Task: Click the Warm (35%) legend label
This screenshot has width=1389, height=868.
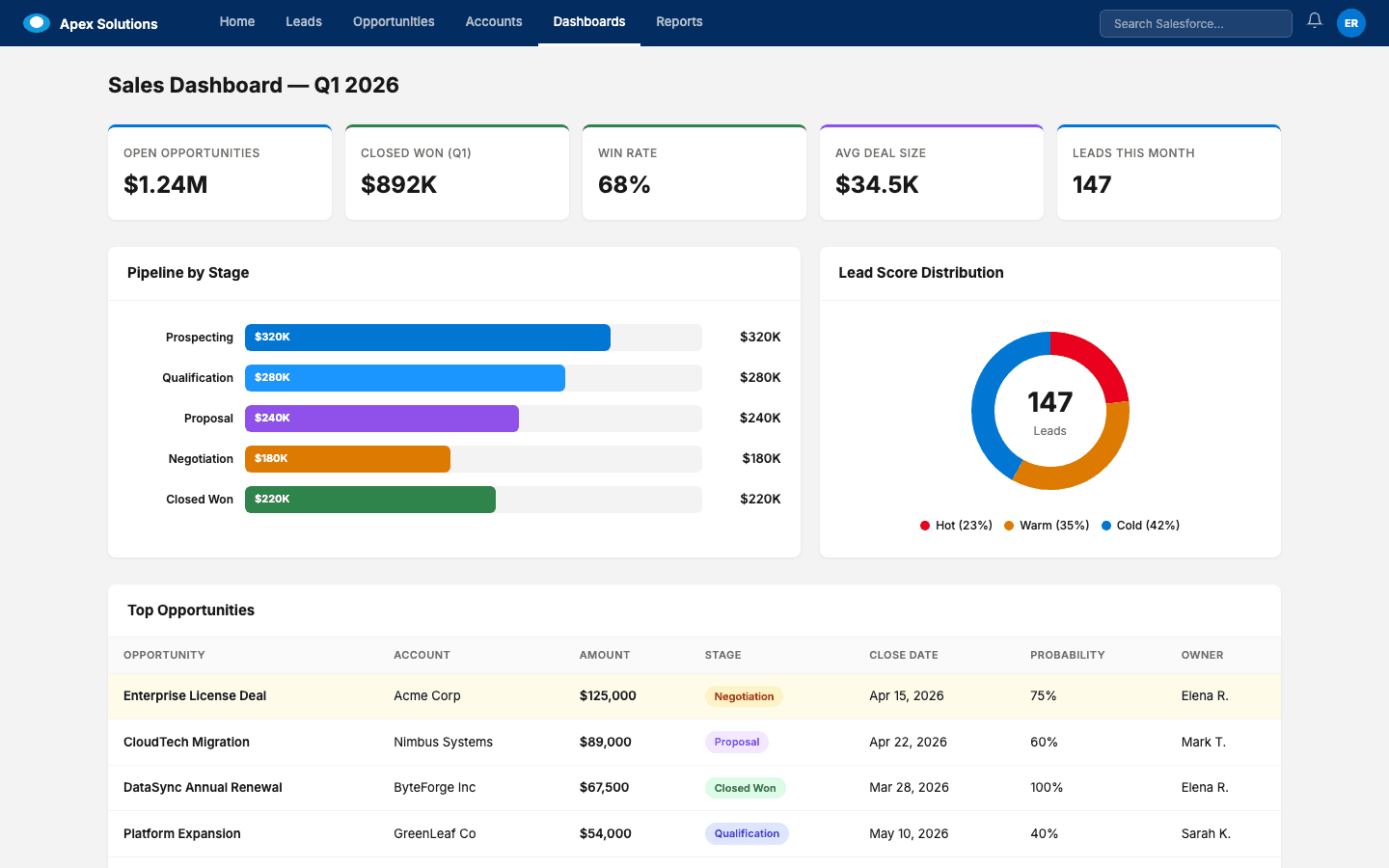Action: pyautogui.click(x=1054, y=526)
